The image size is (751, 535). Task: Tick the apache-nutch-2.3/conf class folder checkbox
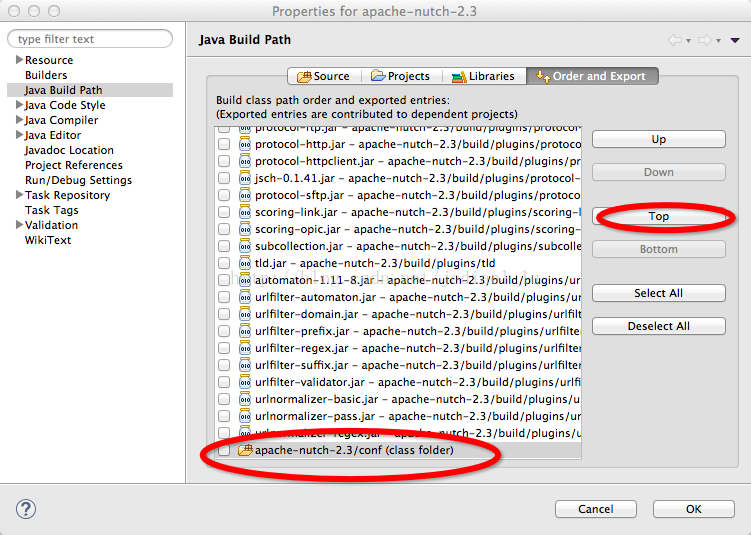tap(224, 450)
